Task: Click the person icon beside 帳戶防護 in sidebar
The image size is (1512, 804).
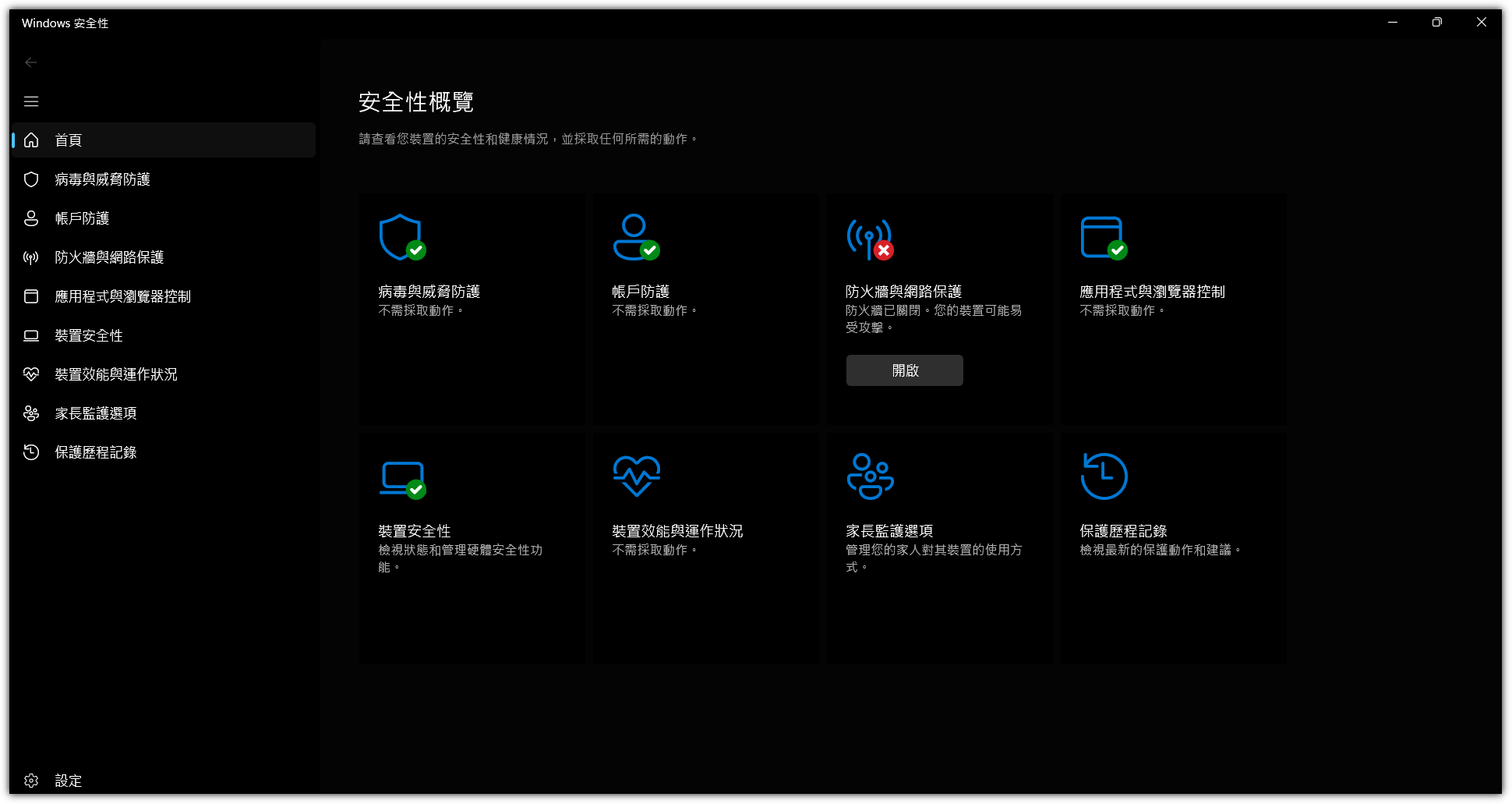Action: pos(31,218)
